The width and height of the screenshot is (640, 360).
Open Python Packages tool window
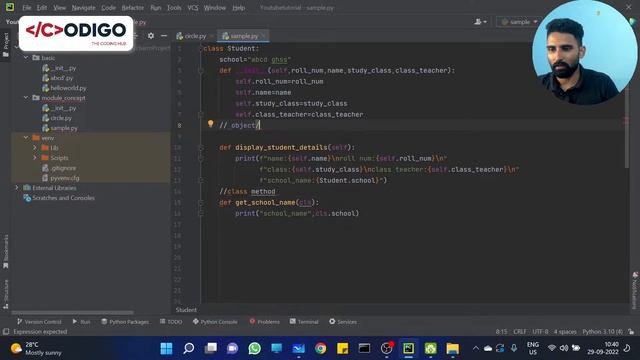point(125,322)
